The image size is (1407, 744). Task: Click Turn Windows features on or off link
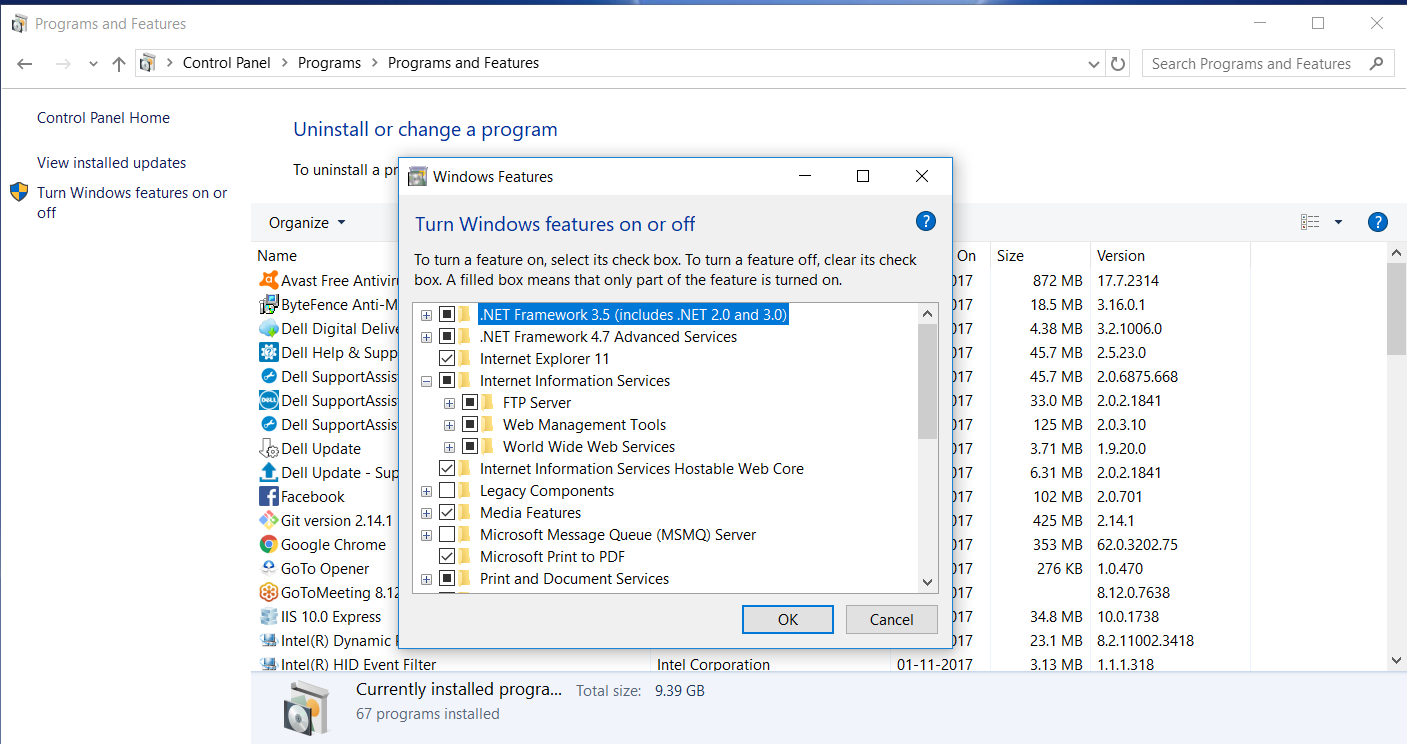point(132,203)
